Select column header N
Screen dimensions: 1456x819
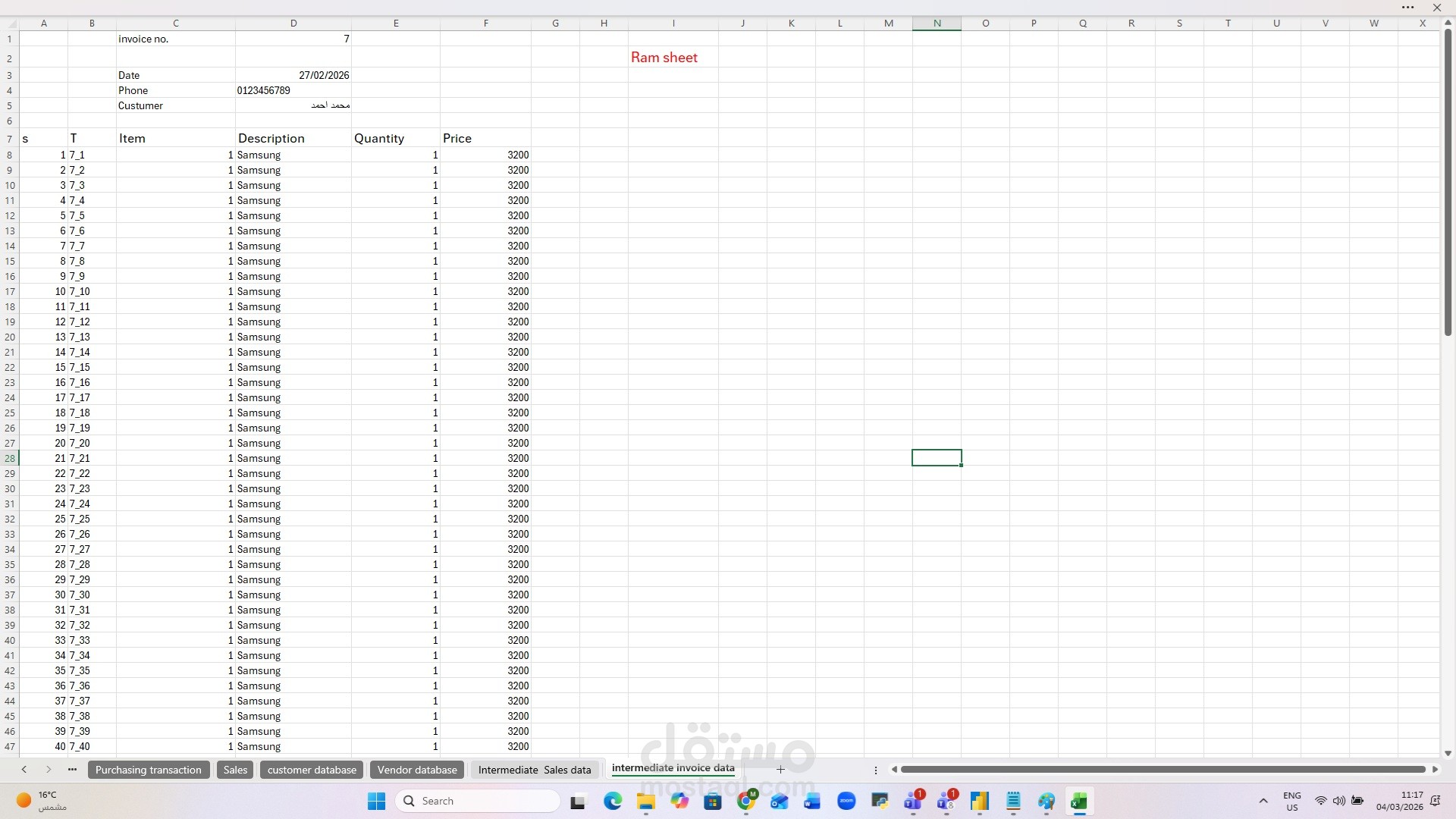[x=937, y=23]
